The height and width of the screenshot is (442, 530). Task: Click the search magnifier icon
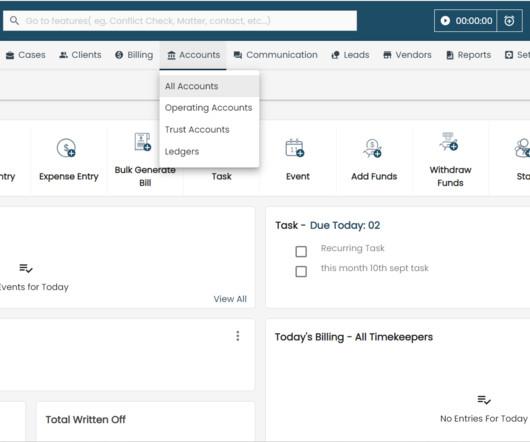pos(14,21)
